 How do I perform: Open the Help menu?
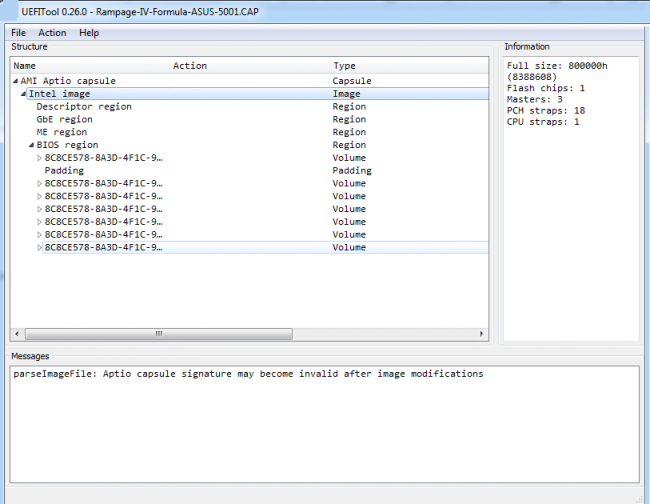(89, 33)
